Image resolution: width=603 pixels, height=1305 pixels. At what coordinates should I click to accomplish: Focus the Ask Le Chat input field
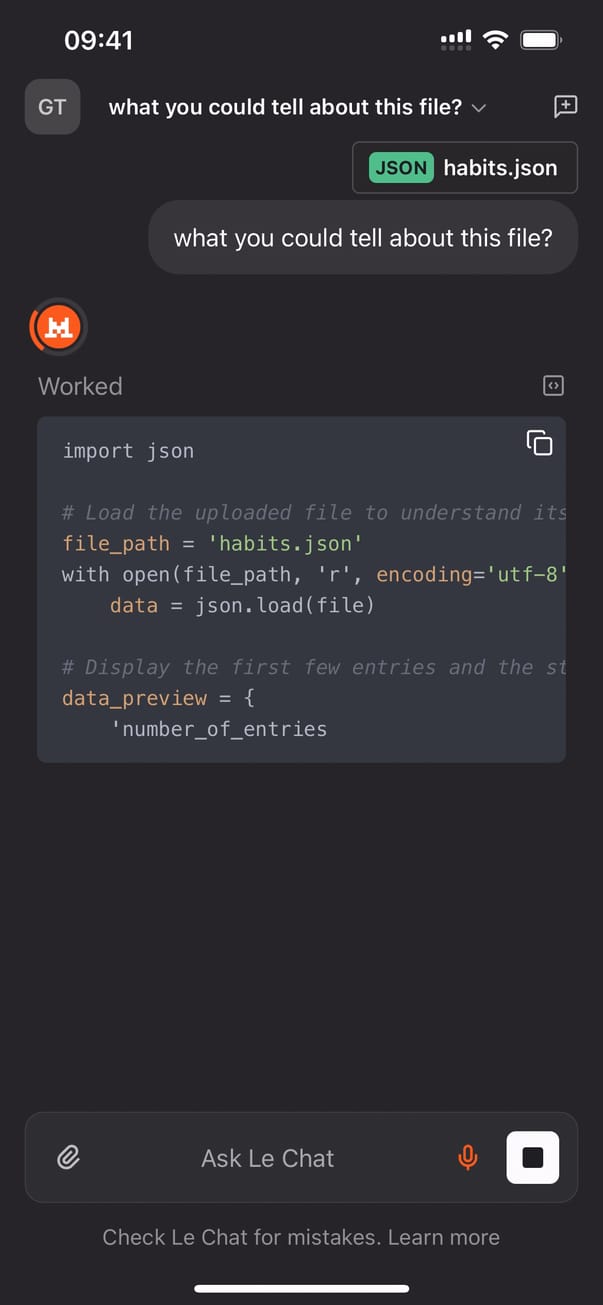tap(267, 1158)
